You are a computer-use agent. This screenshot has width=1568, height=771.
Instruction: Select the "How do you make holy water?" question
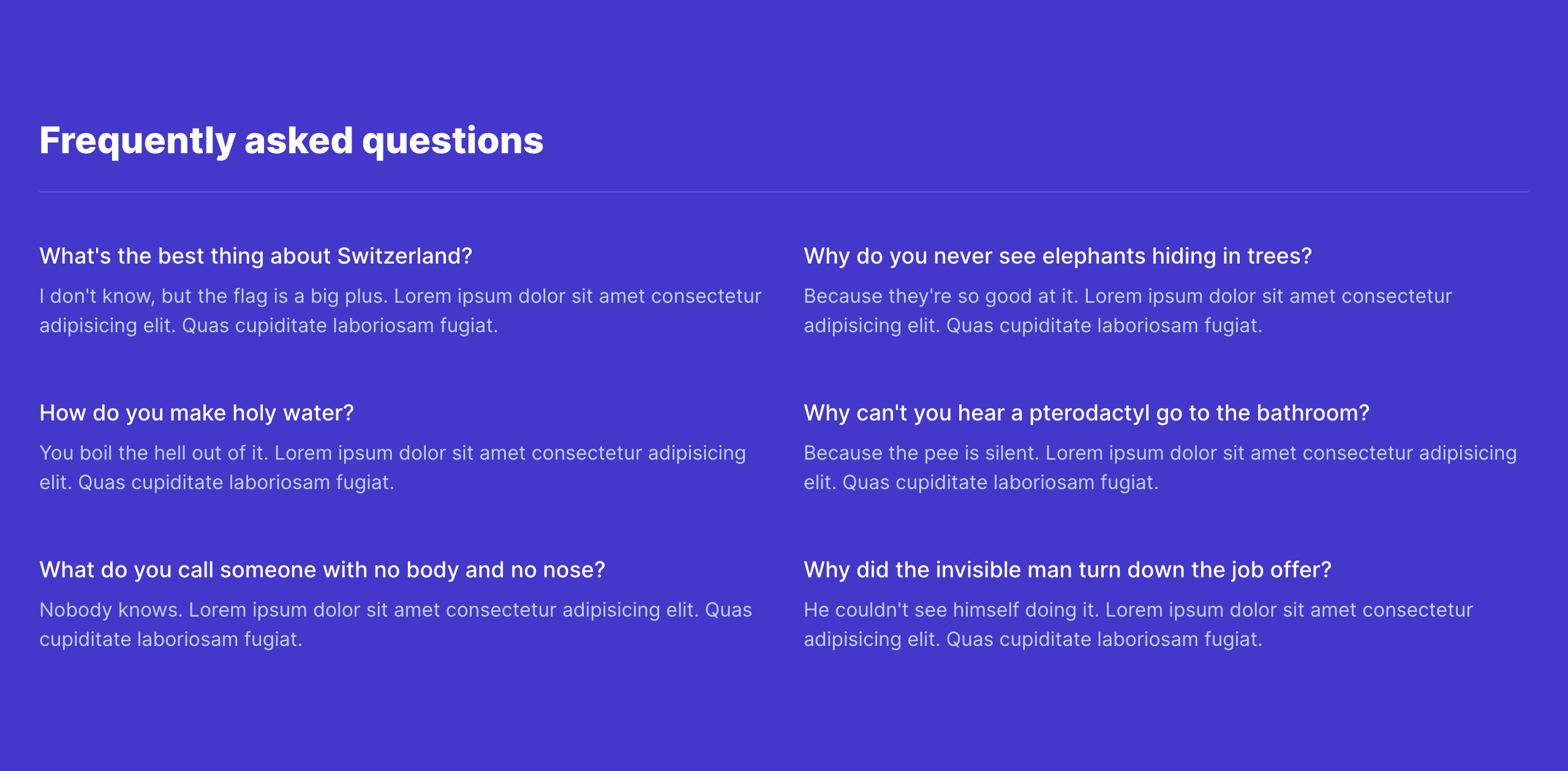click(x=197, y=413)
